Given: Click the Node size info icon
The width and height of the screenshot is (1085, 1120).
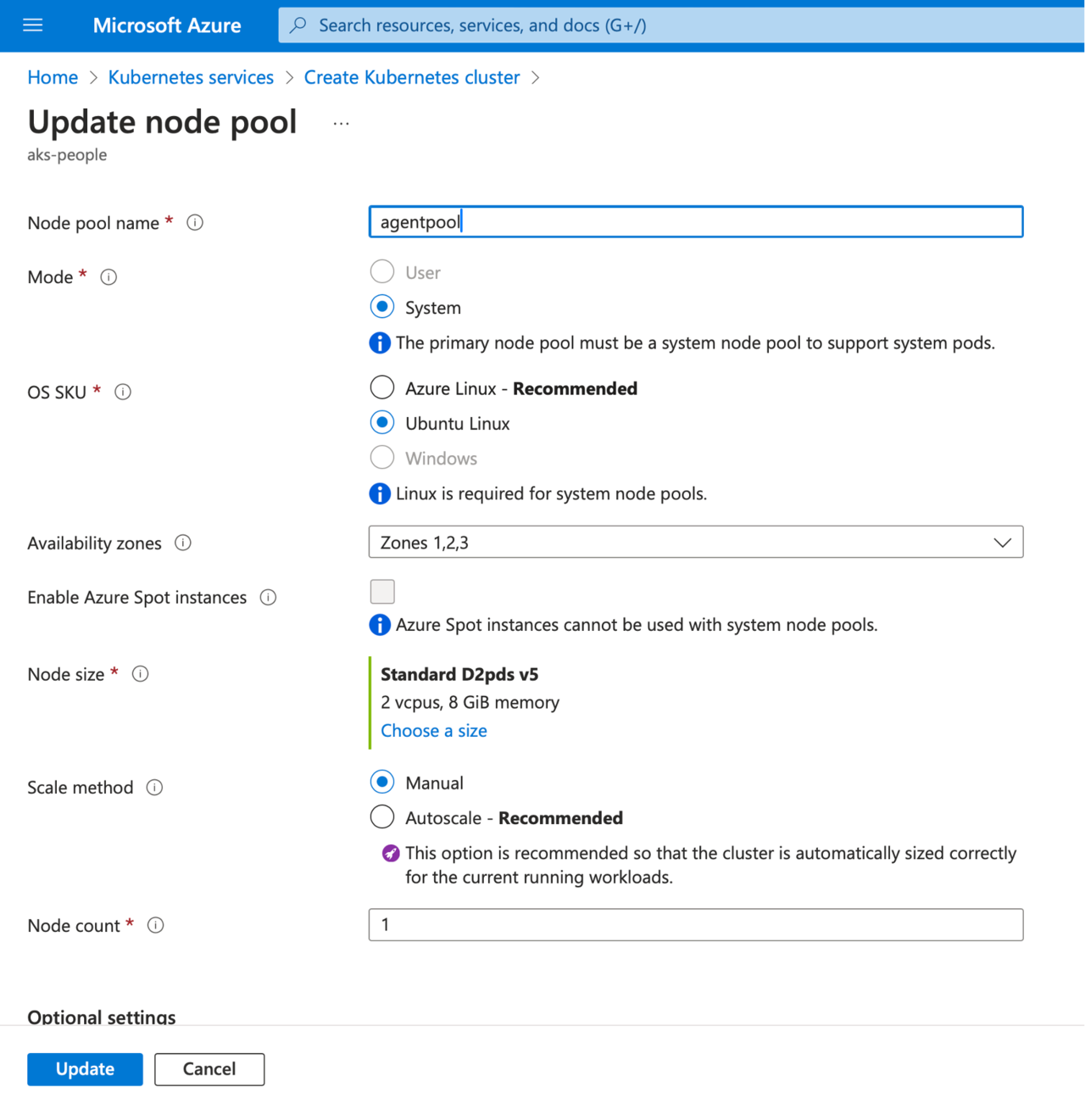Looking at the screenshot, I should (x=141, y=674).
